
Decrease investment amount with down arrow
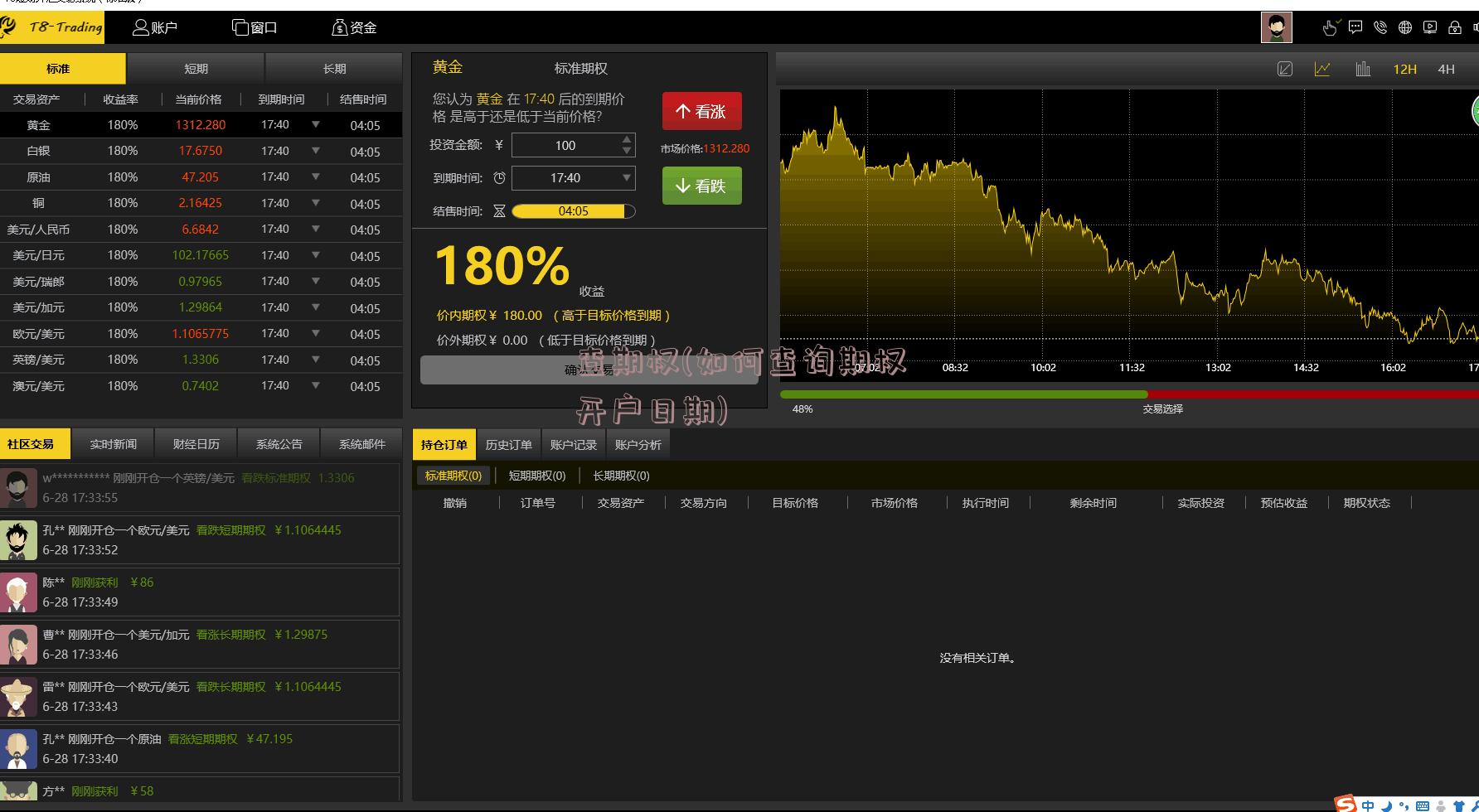pyautogui.click(x=628, y=151)
